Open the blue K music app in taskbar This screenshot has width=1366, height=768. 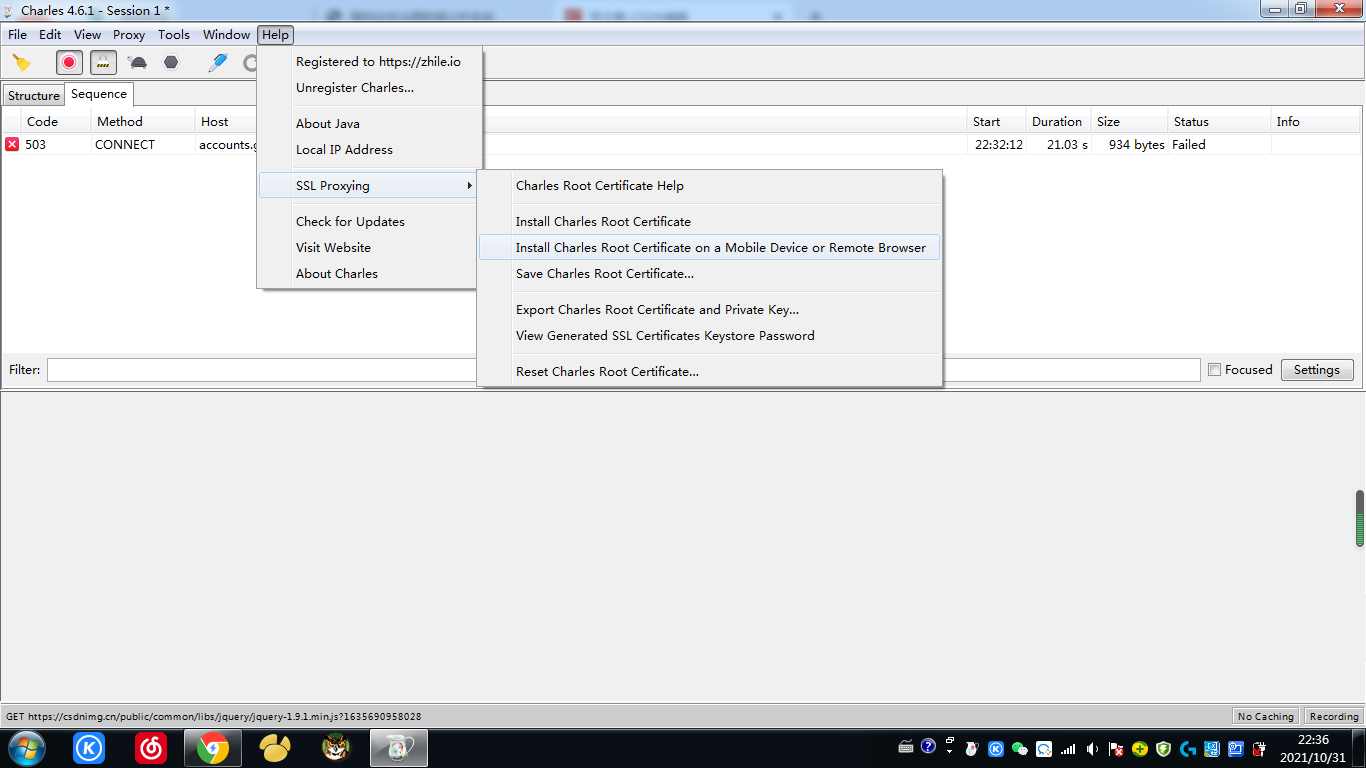tap(89, 747)
